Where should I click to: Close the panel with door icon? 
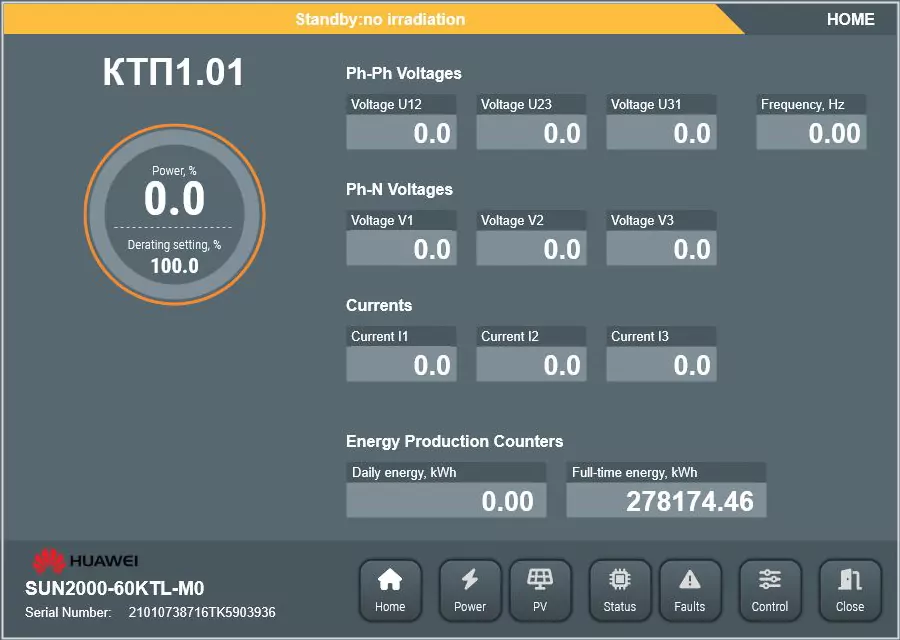(850, 591)
